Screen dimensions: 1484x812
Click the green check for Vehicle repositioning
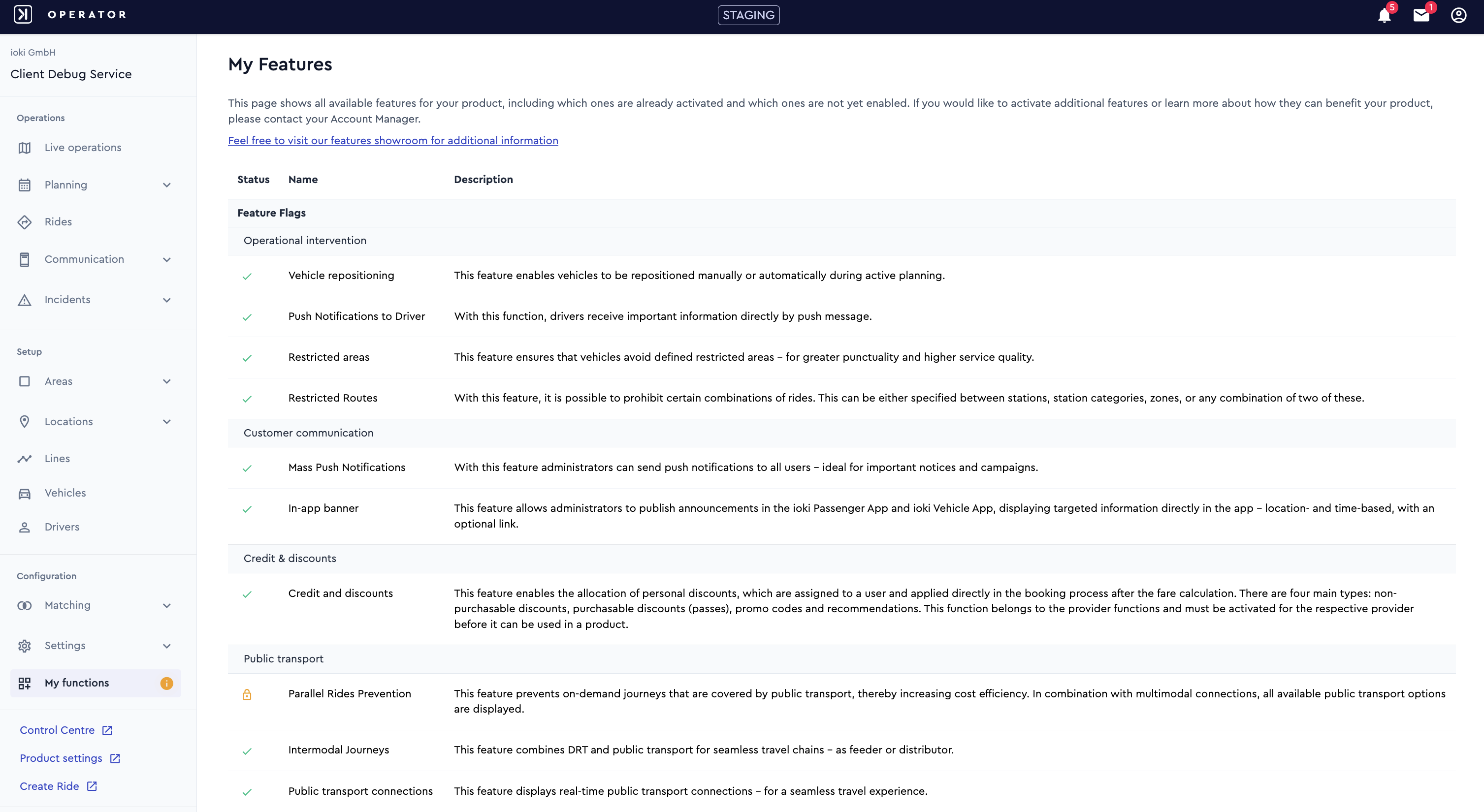(x=247, y=277)
